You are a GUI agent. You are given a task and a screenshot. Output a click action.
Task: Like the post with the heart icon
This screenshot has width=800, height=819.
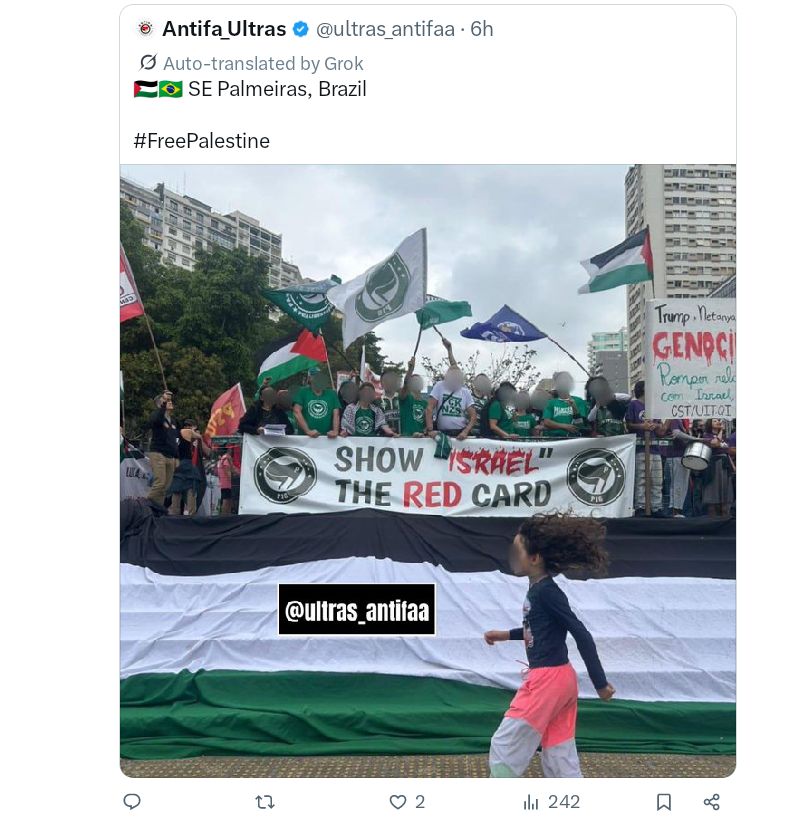pyautogui.click(x=398, y=802)
